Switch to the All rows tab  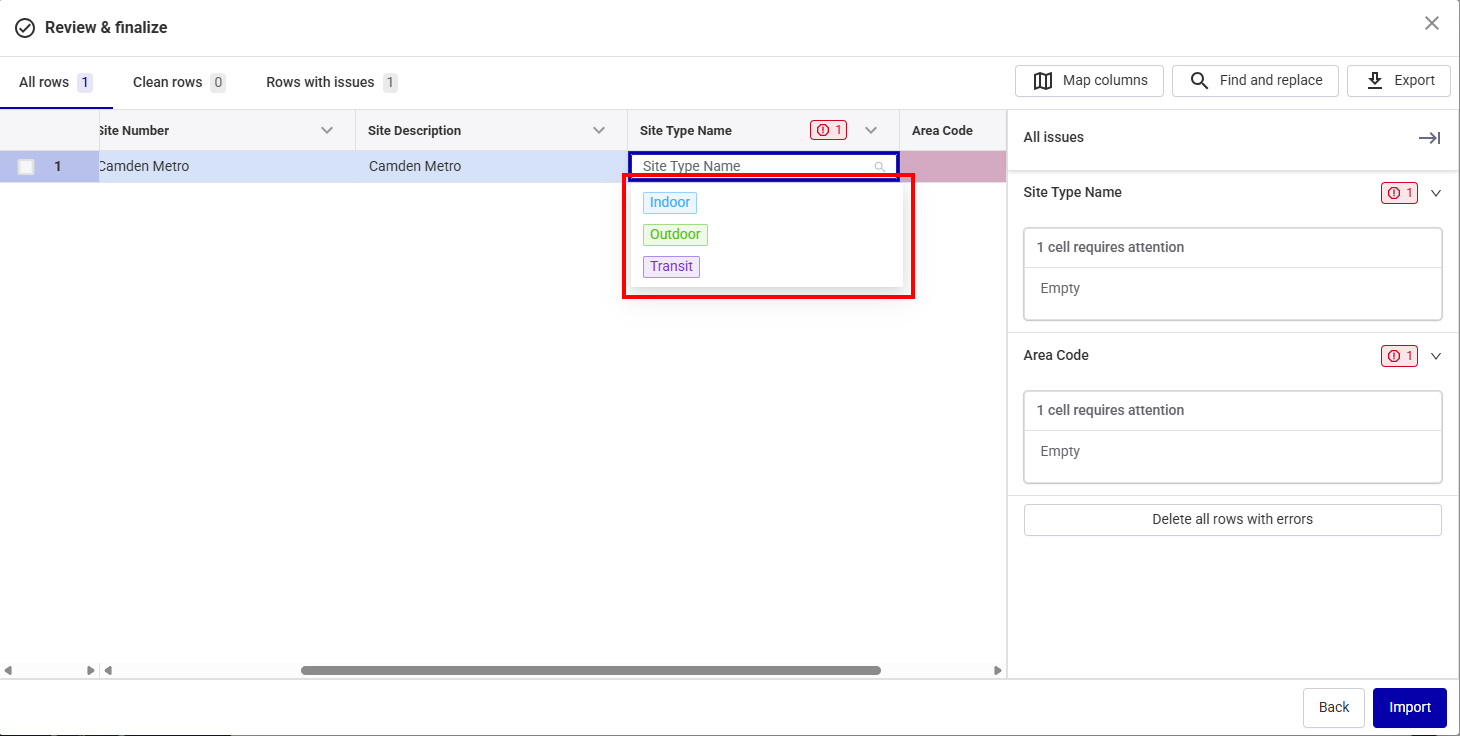tap(56, 82)
